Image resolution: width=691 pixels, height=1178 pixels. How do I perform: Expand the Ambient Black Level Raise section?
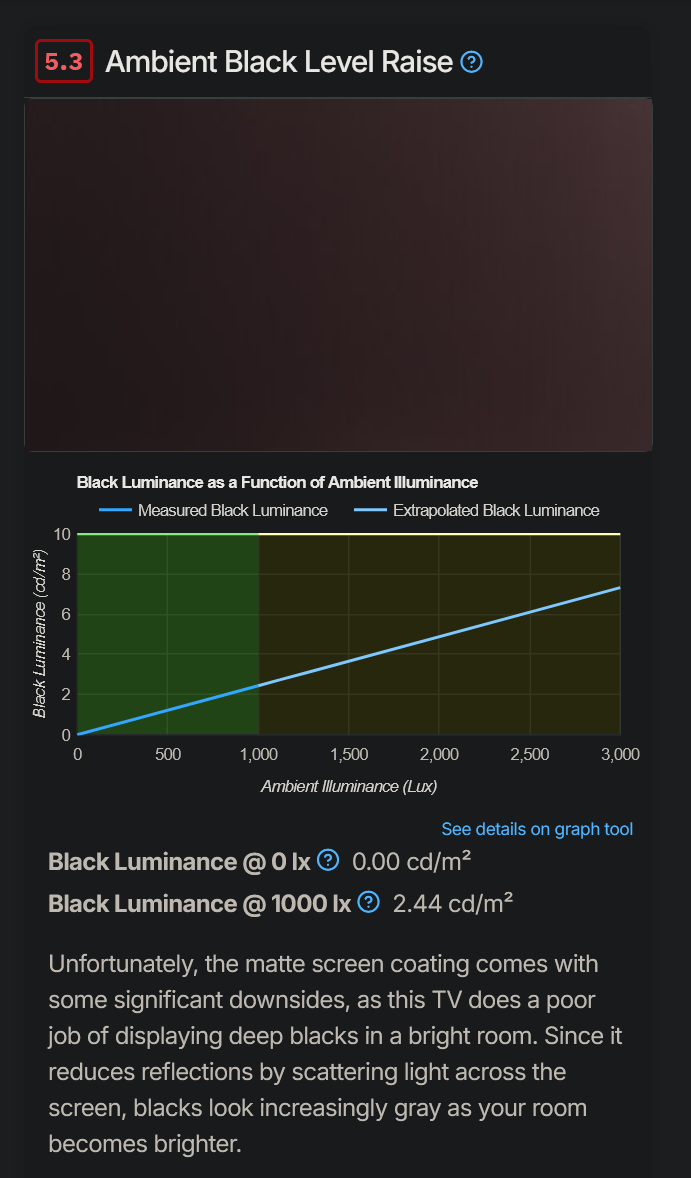tap(280, 61)
